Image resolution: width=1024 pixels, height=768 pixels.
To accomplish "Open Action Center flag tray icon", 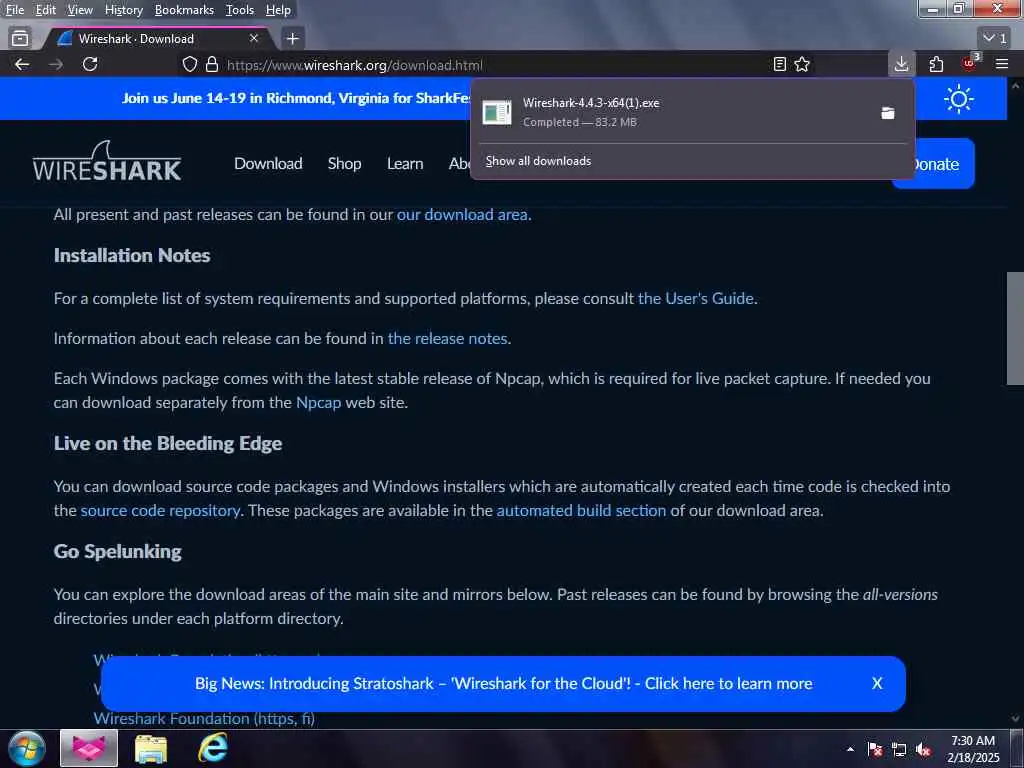I will pos(874,750).
